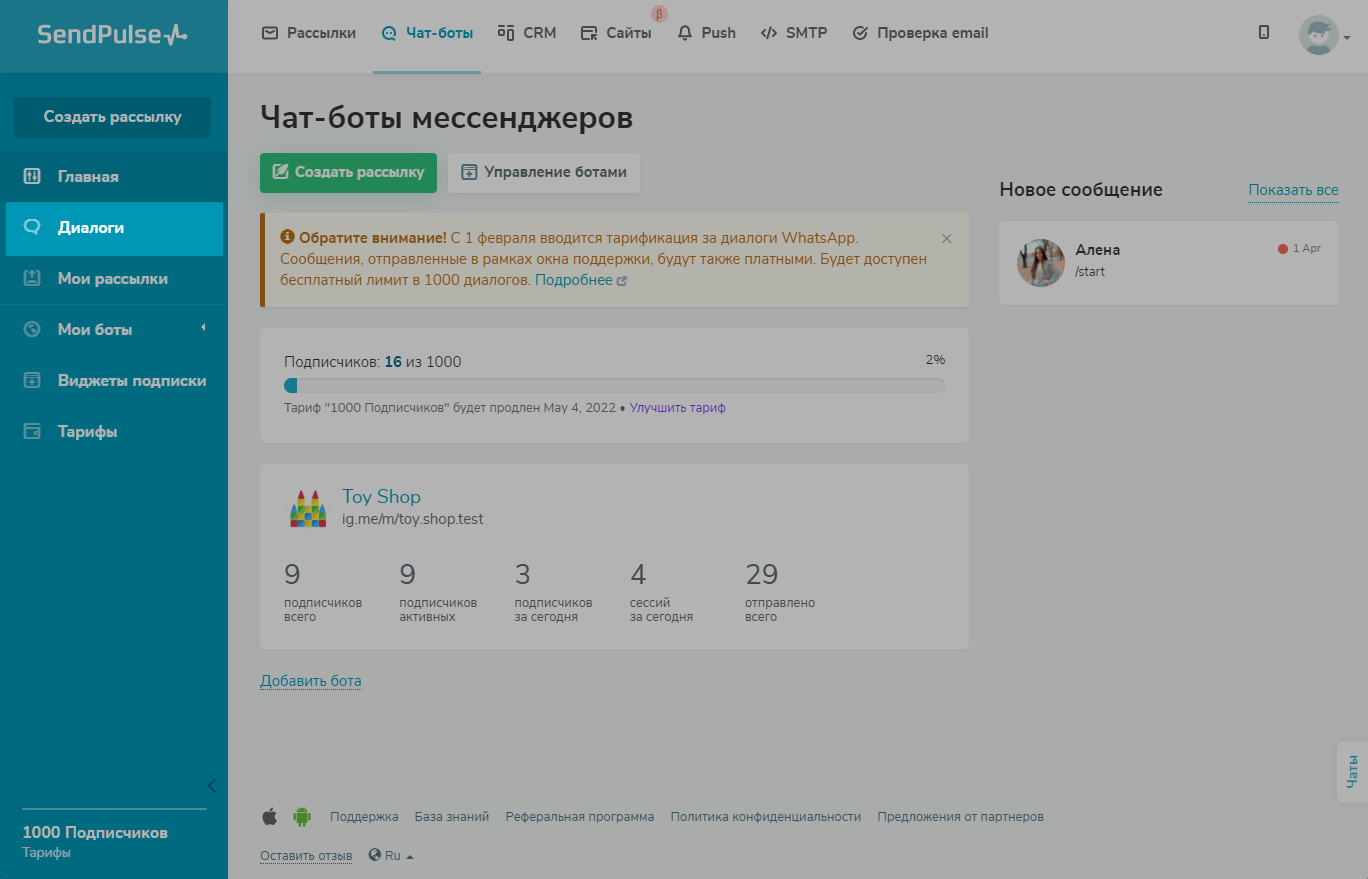Click Показать все messages link
1368x879 pixels.
click(1293, 190)
